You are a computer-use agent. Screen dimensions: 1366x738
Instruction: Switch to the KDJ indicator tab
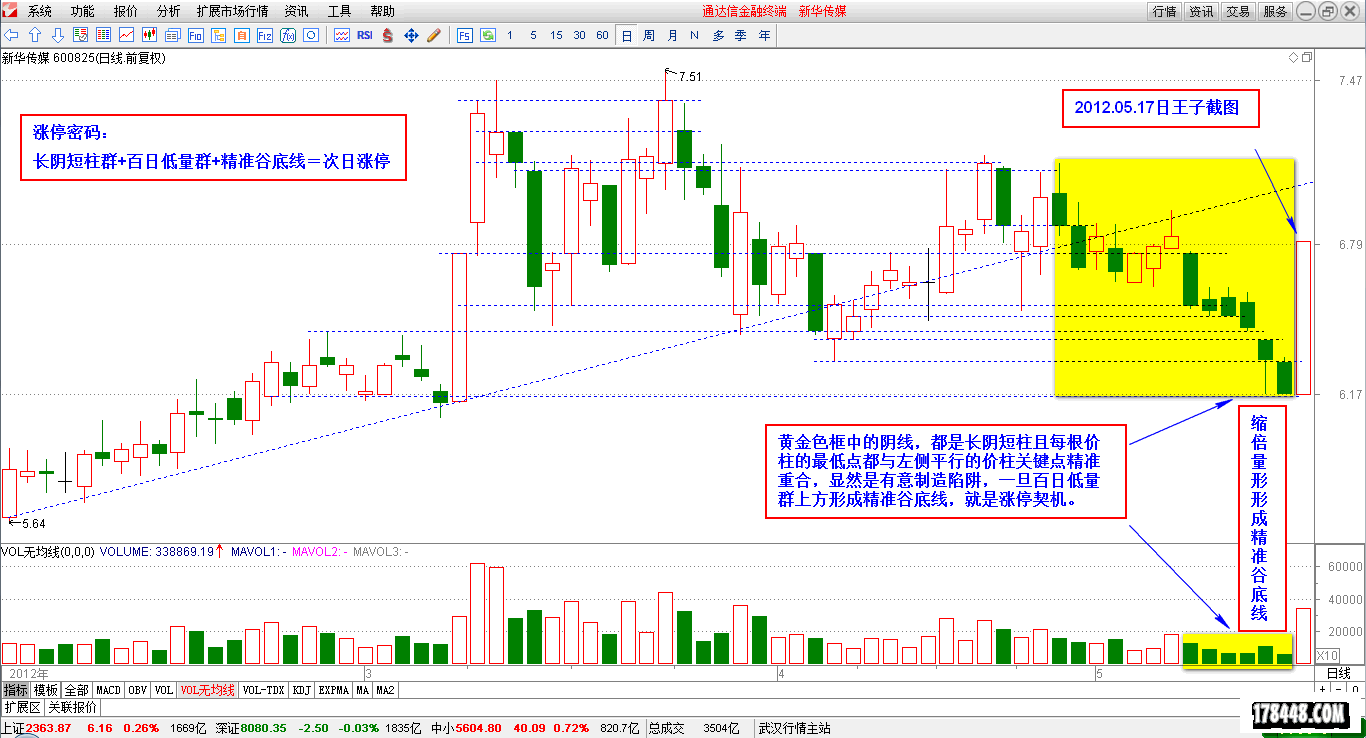[x=302, y=690]
